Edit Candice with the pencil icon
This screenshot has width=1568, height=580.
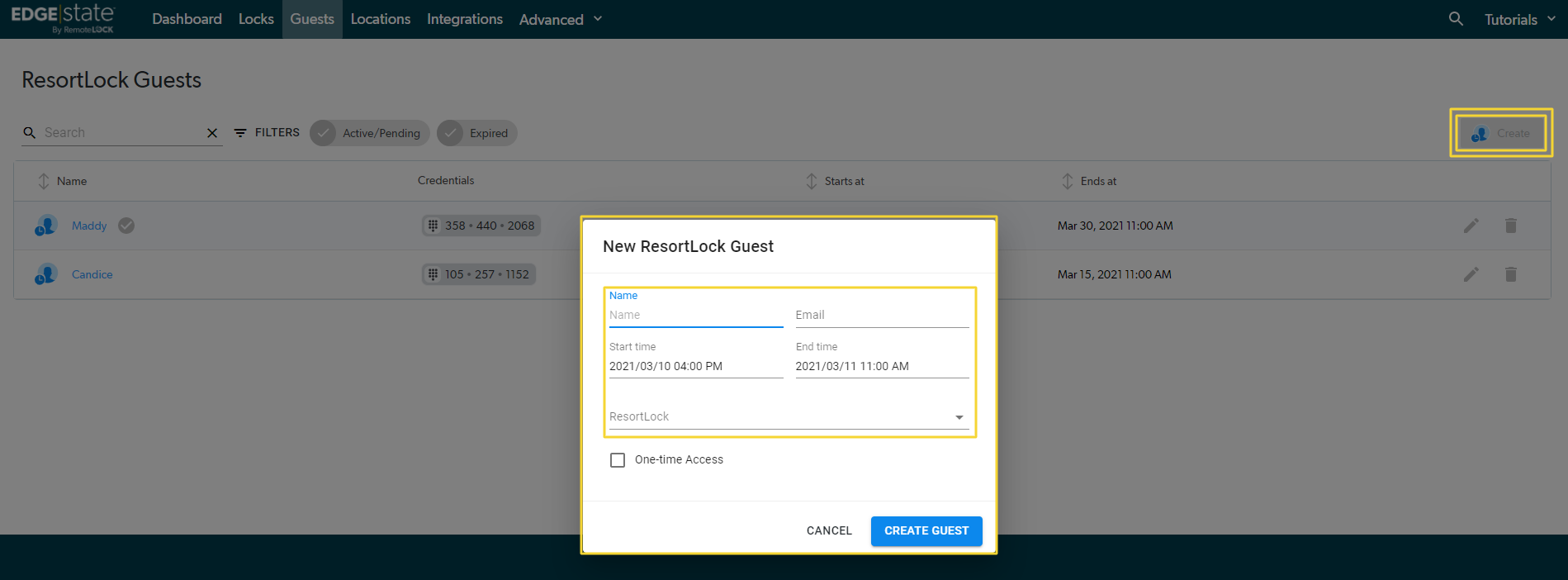[x=1471, y=274]
